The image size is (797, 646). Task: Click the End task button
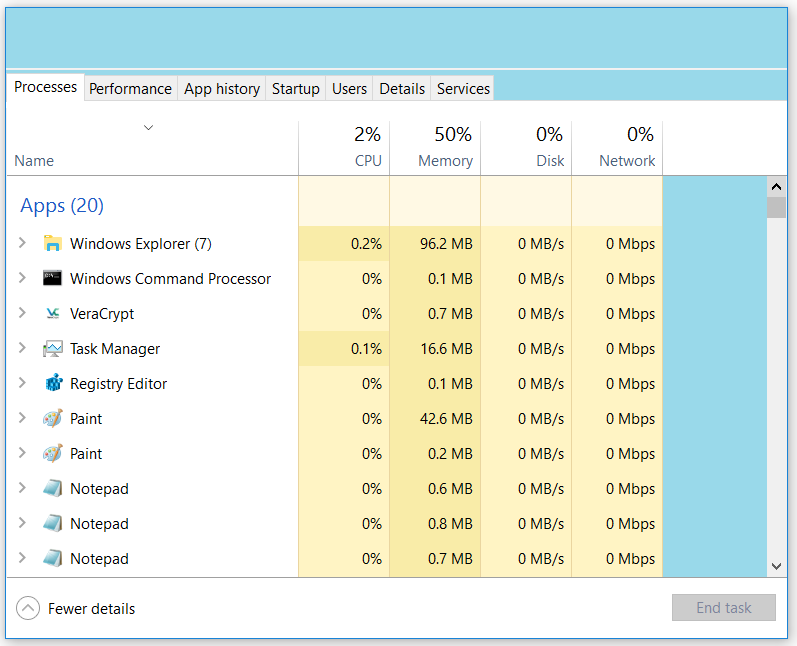pyautogui.click(x=723, y=607)
